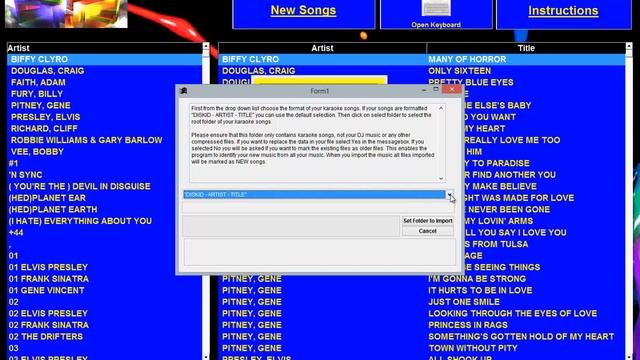This screenshot has width=640, height=360.
Task: Cancel the Form1 import dialog
Action: coord(427,231)
